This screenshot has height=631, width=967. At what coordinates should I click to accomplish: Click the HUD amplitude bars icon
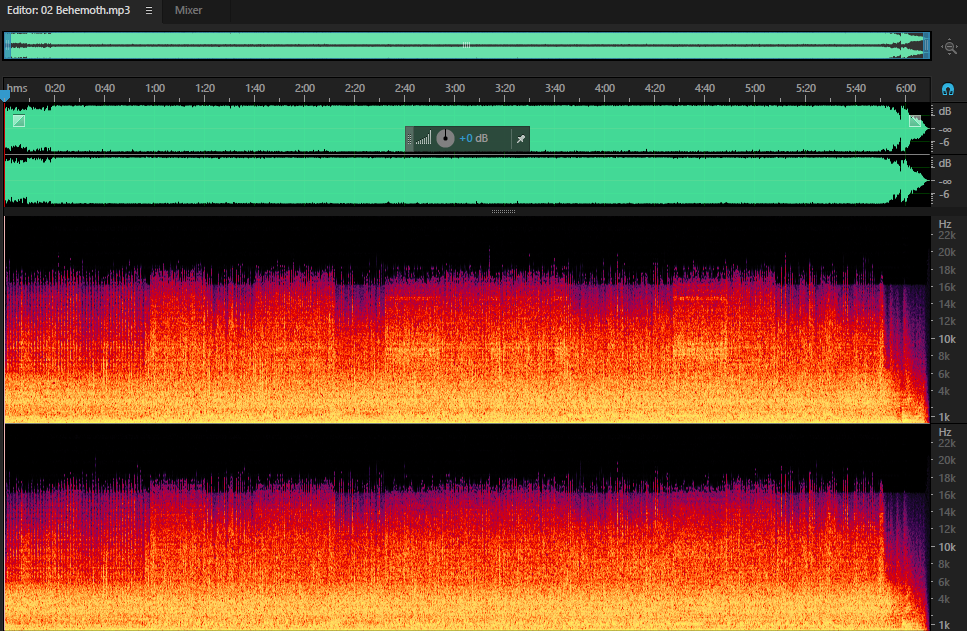(x=423, y=139)
